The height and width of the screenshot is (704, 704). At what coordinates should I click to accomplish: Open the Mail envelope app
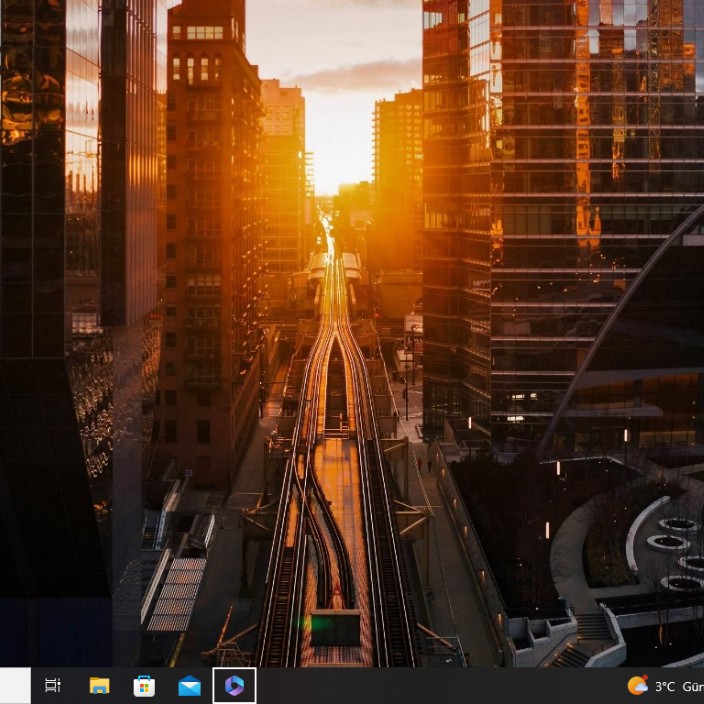(189, 685)
